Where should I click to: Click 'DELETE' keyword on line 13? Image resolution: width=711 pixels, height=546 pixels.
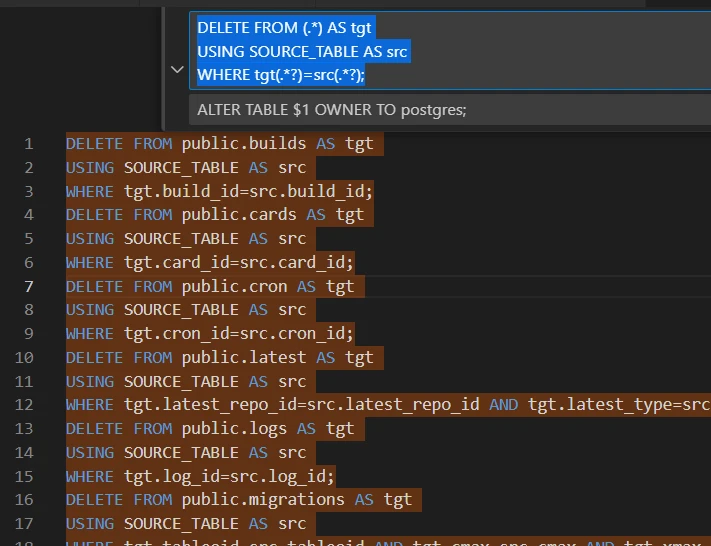pyautogui.click(x=94, y=429)
